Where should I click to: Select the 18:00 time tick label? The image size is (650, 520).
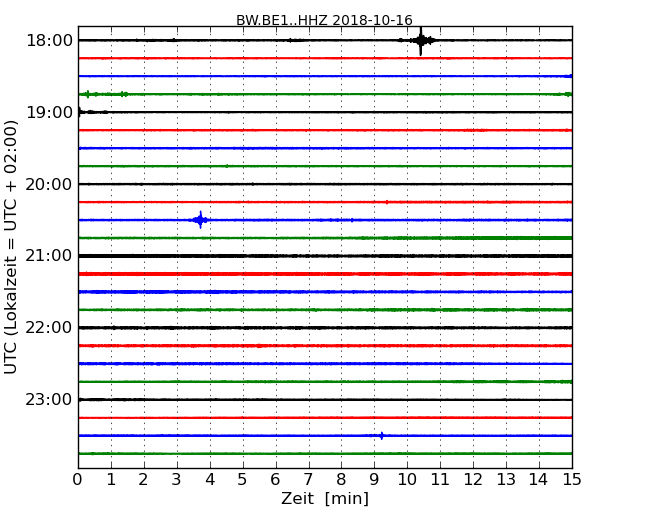[x=49, y=41]
